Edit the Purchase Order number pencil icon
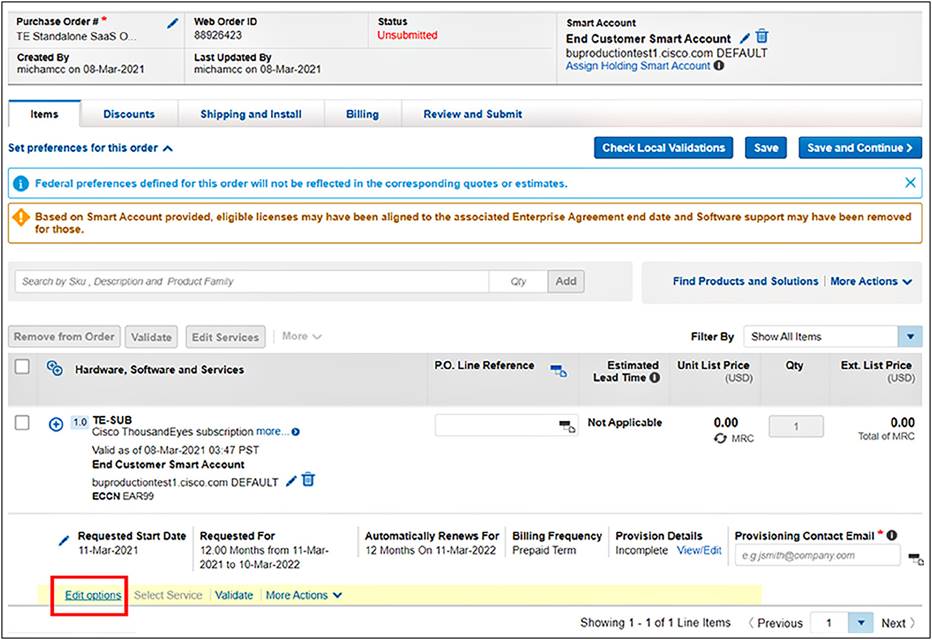932x640 pixels. 172,23
